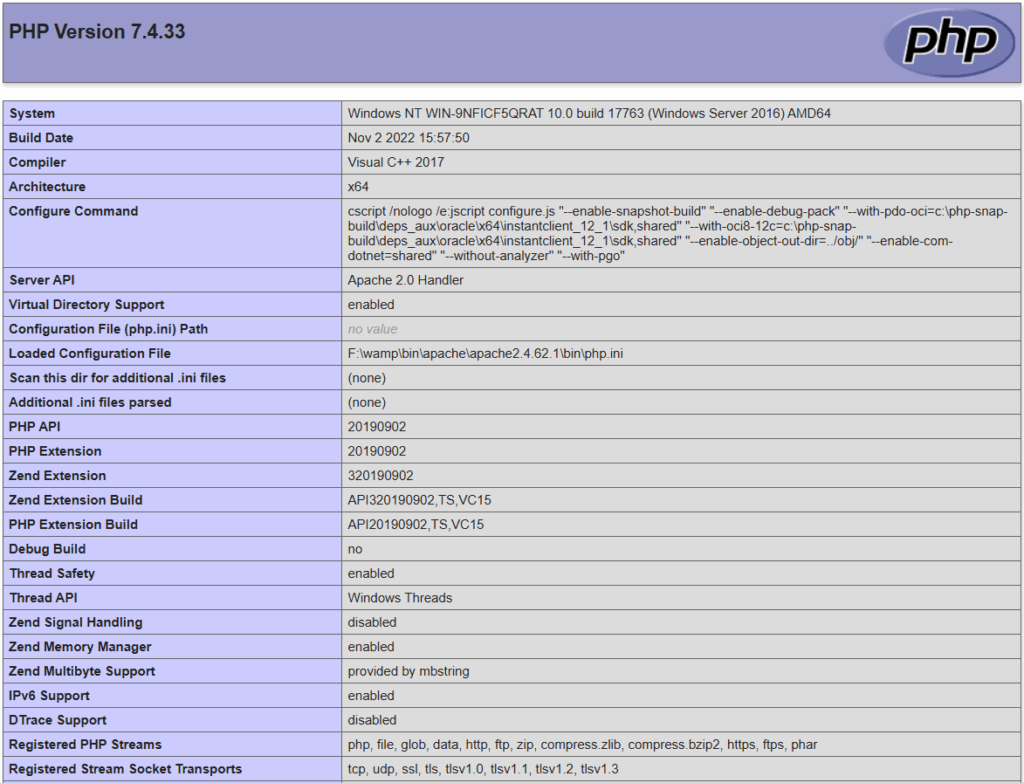Click the PHP logo in the header
1024x783 pixels.
pos(949,42)
